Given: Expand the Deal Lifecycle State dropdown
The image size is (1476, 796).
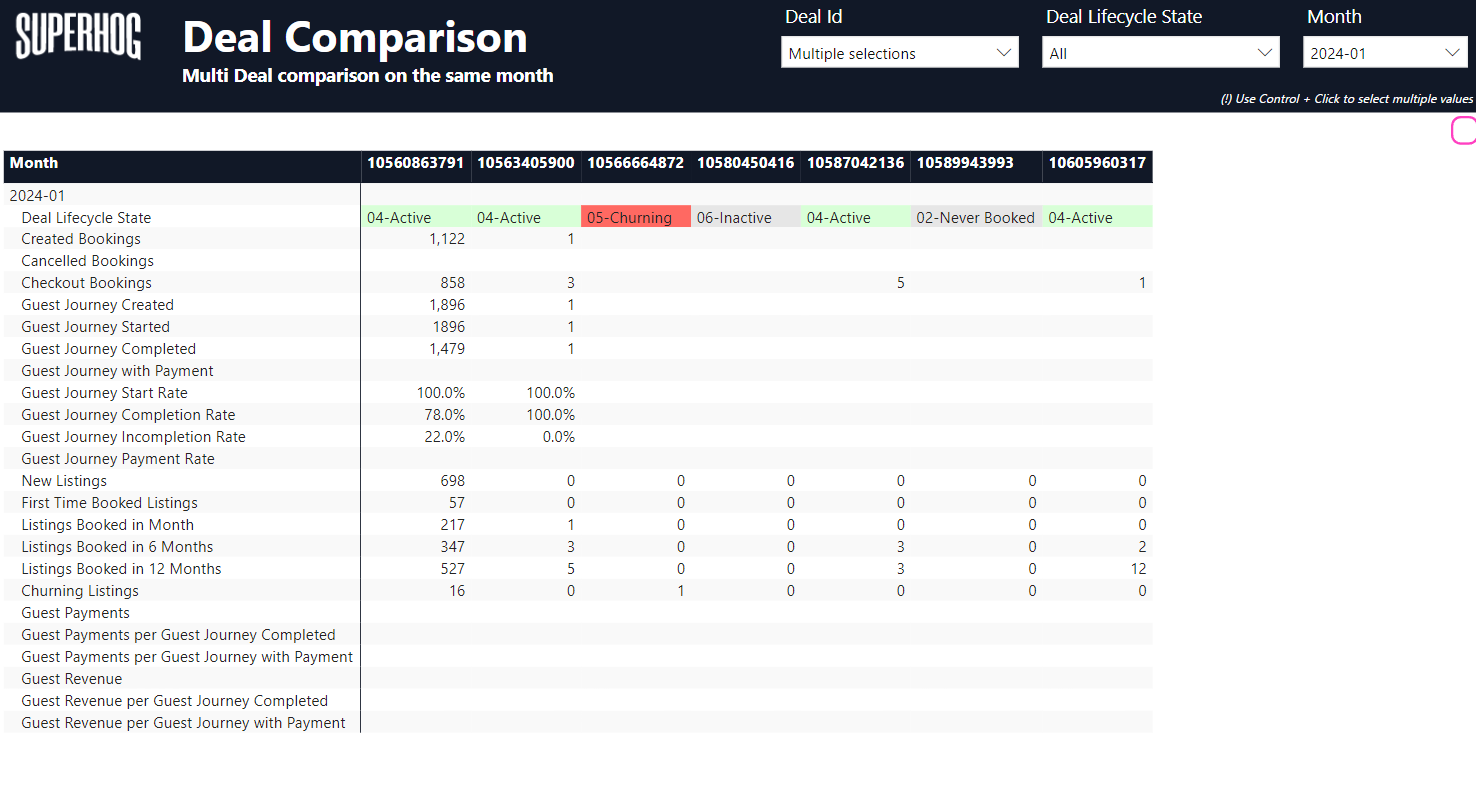Looking at the screenshot, I should (x=1160, y=53).
